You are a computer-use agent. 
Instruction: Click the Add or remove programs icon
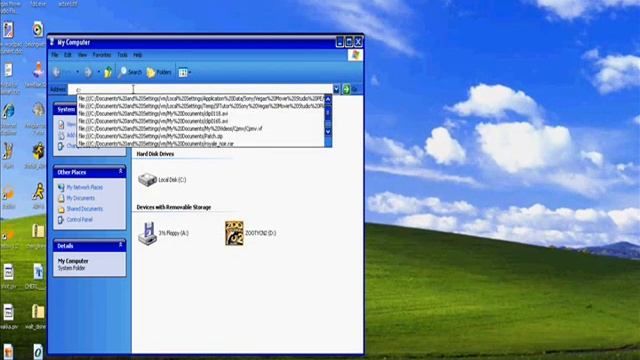coord(61,135)
